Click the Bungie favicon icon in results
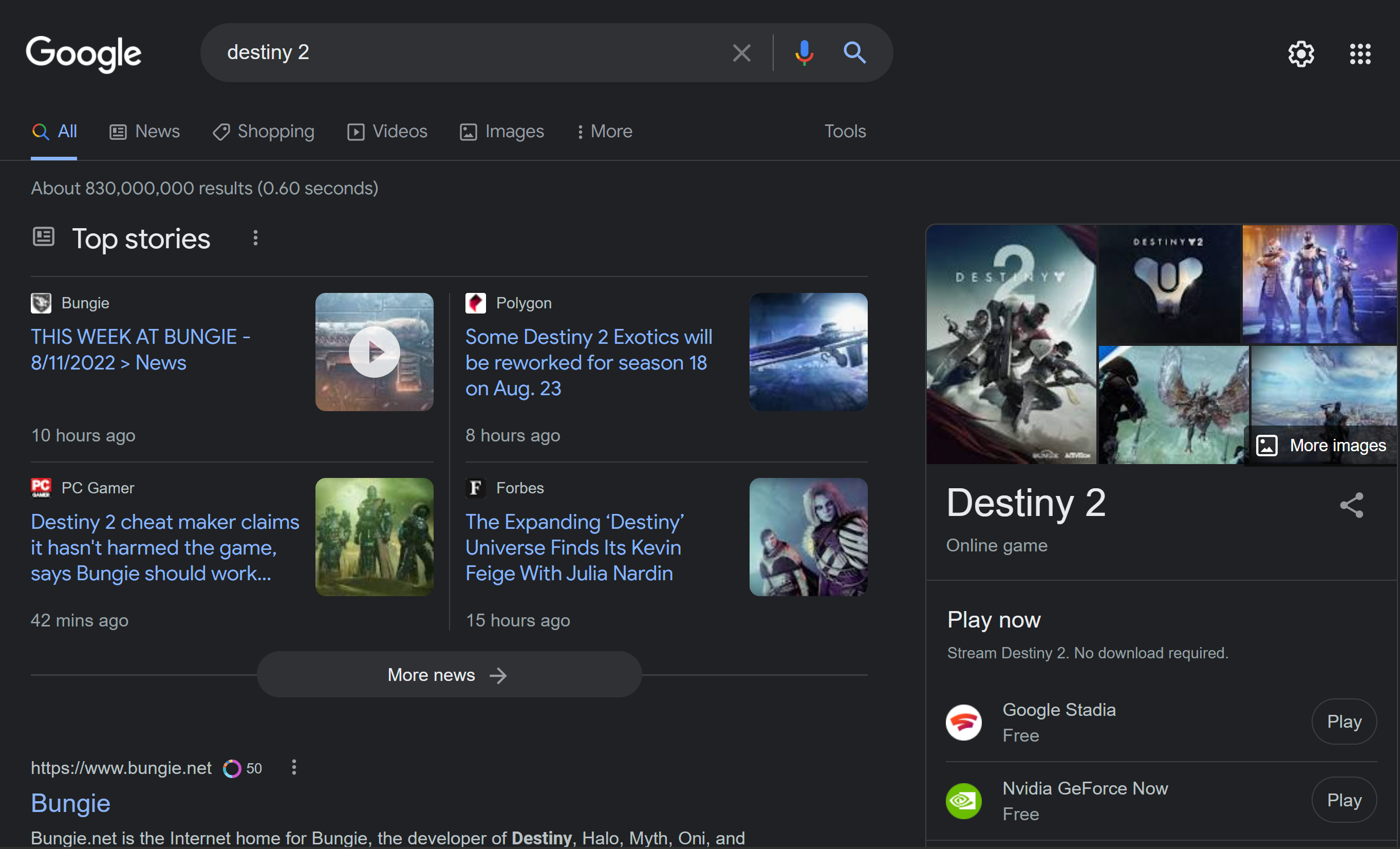Viewport: 1400px width, 849px height. [x=41, y=302]
